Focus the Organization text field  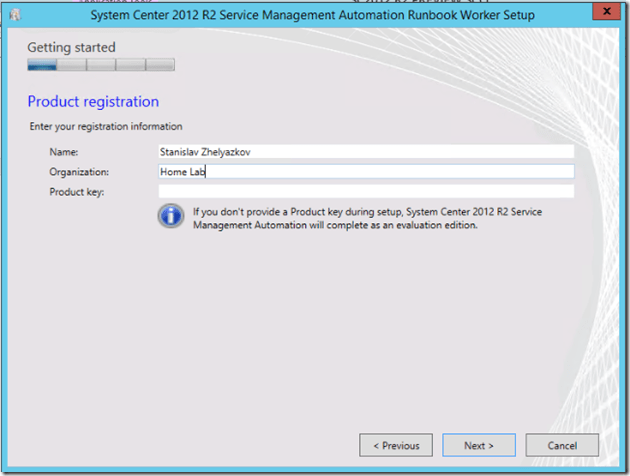click(x=365, y=171)
